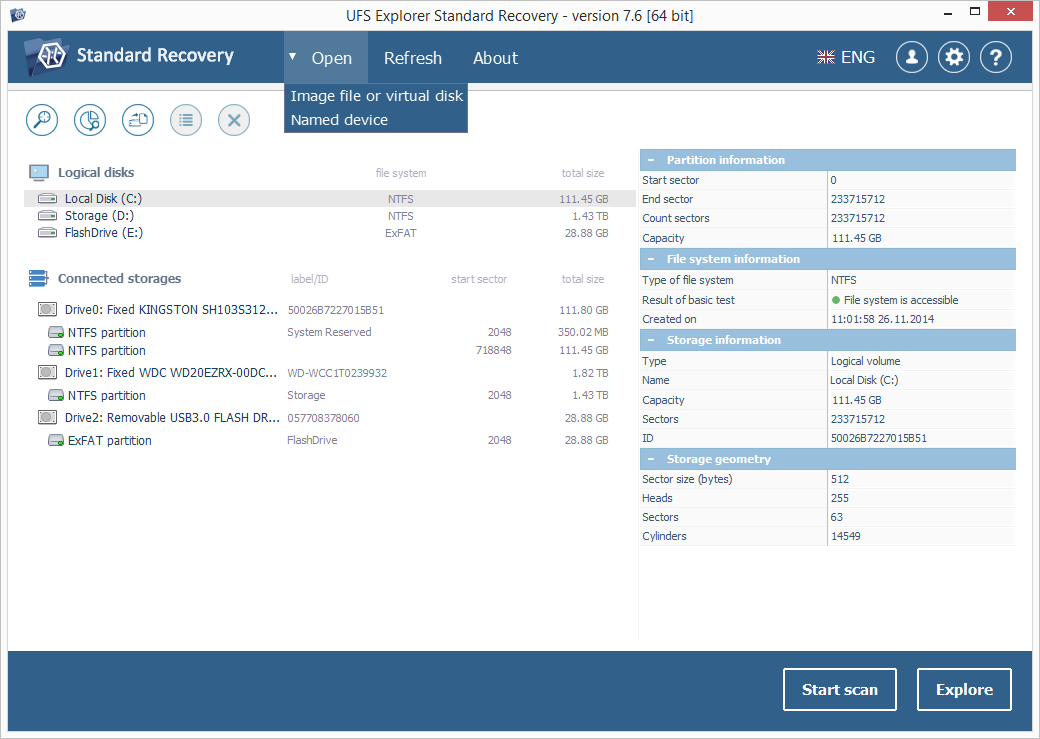Toggle the Open menu dropdown arrow
Viewport: 1040px width, 739px height.
(x=292, y=57)
